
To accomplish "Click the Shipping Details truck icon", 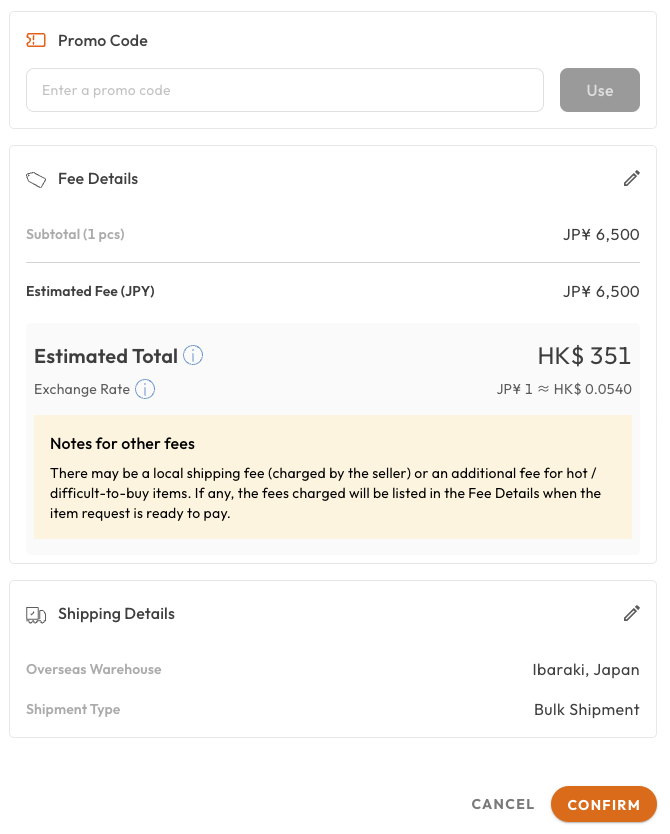I will (37, 613).
